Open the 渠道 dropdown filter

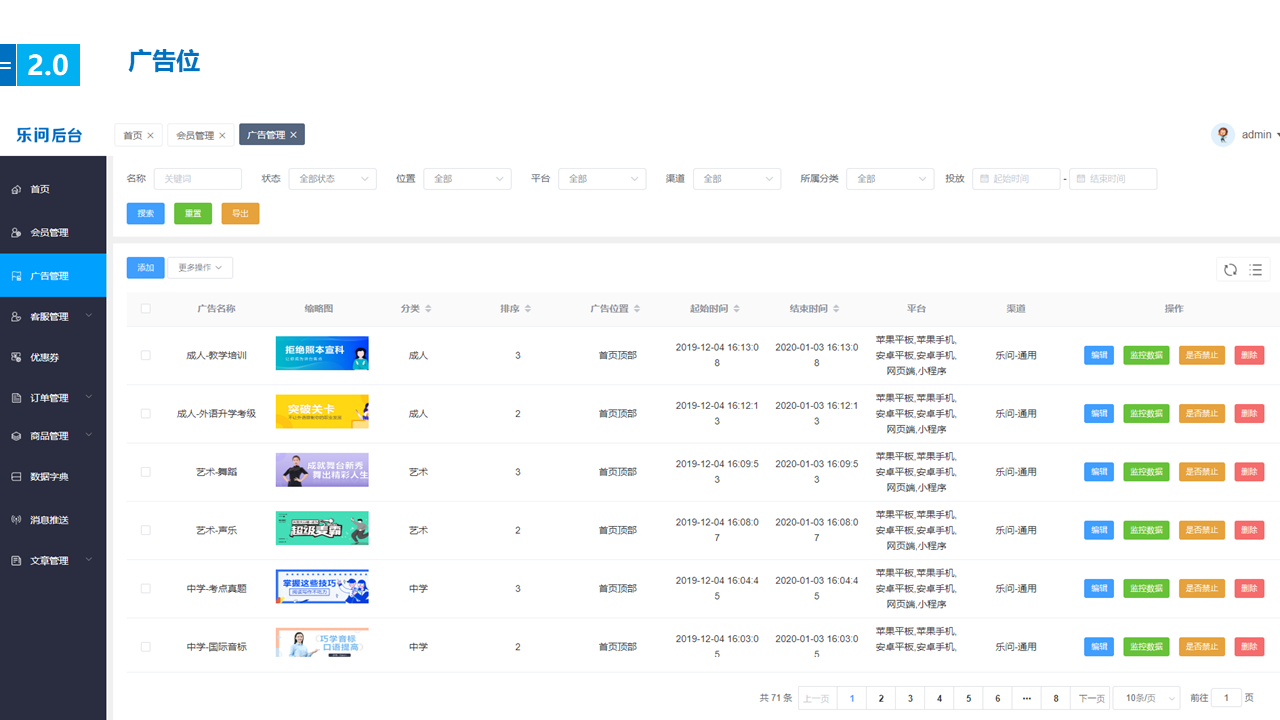(x=737, y=179)
